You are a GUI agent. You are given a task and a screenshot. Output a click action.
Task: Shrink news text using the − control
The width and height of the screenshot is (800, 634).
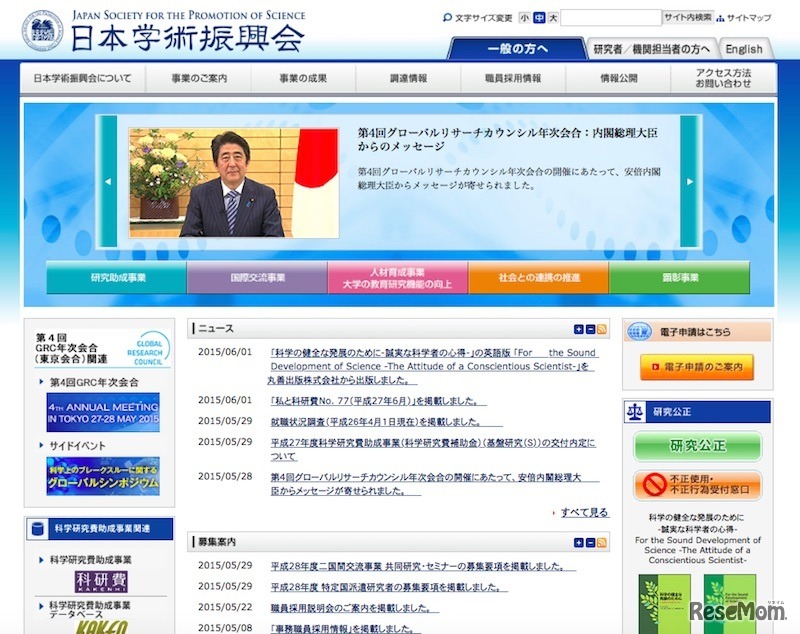tap(590, 328)
